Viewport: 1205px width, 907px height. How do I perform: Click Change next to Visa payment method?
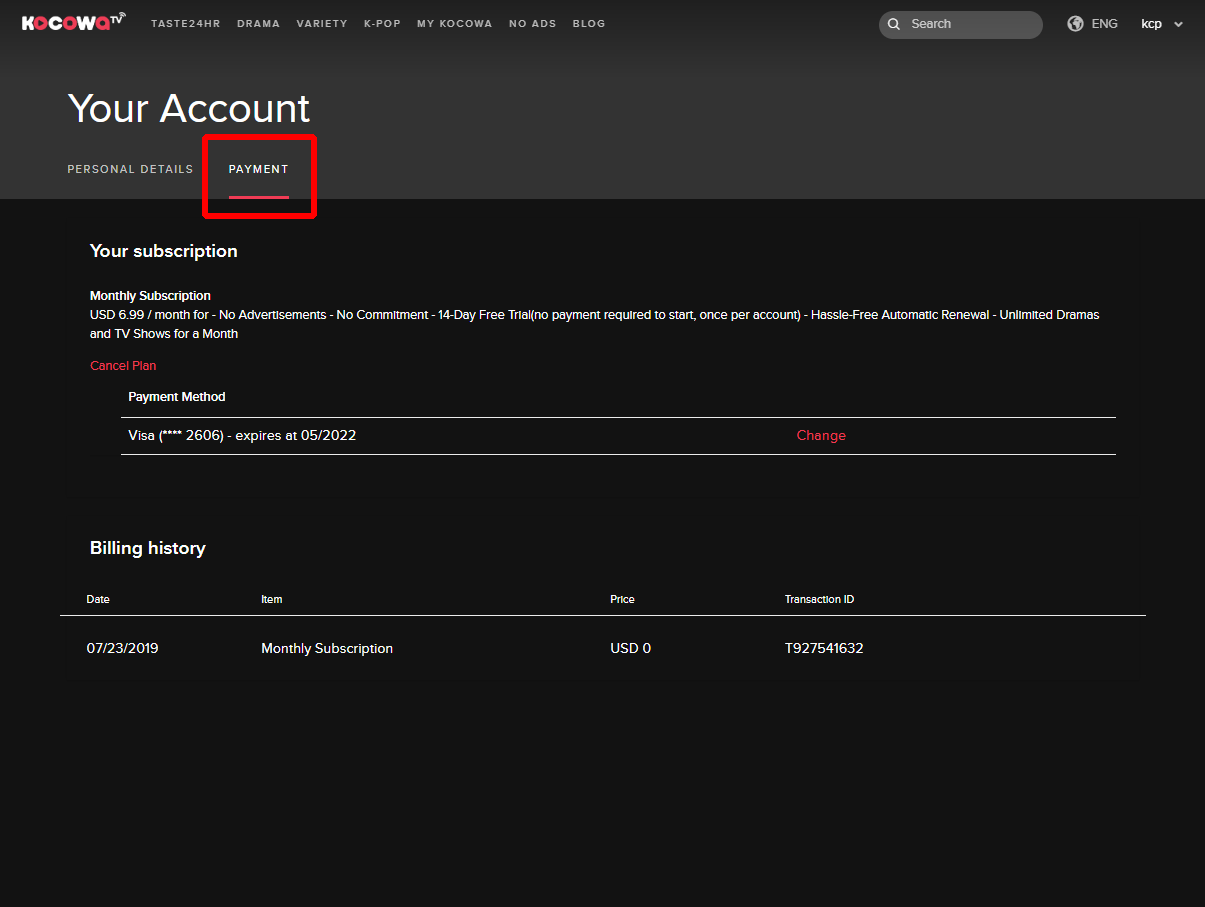point(821,436)
